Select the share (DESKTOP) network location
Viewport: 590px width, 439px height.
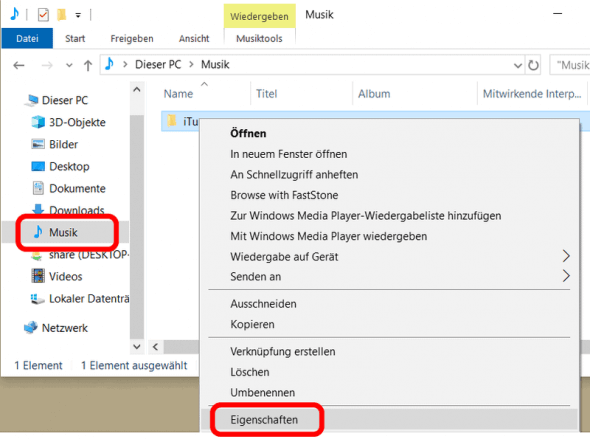point(89,255)
